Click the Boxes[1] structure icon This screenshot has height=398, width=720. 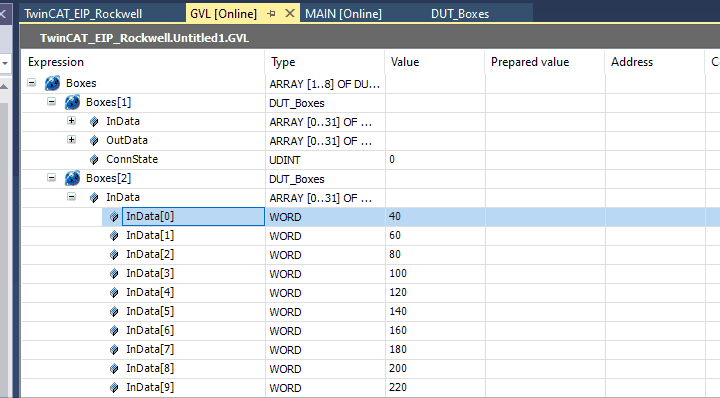click(72, 102)
